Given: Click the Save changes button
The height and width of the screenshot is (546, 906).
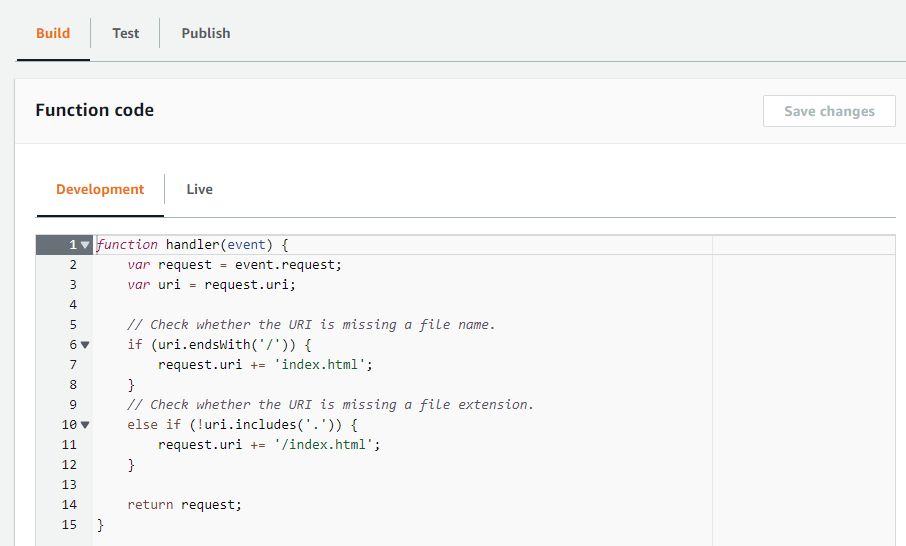Looking at the screenshot, I should coord(829,111).
